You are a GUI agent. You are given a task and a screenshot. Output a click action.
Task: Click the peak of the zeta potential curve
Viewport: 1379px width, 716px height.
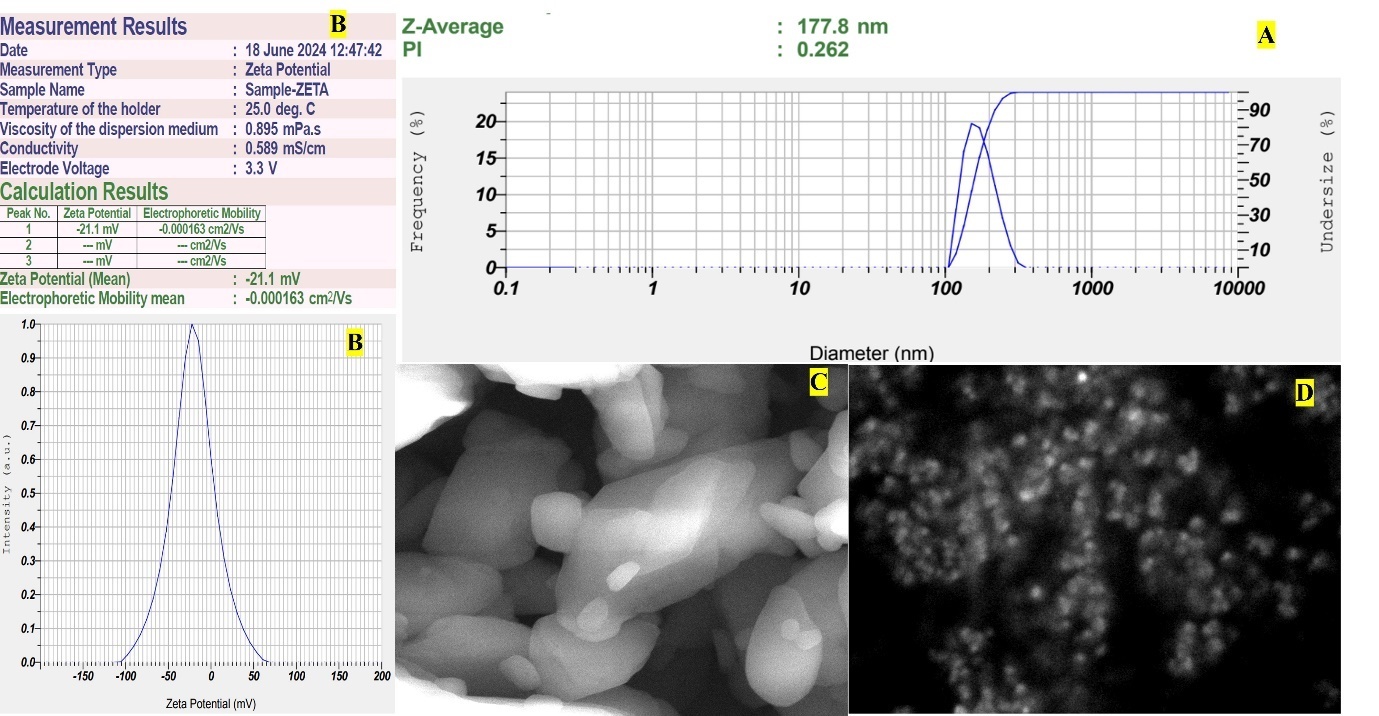coord(191,325)
